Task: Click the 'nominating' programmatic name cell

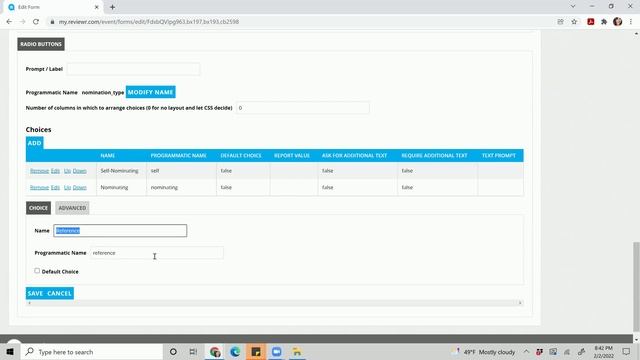Action: (x=181, y=187)
